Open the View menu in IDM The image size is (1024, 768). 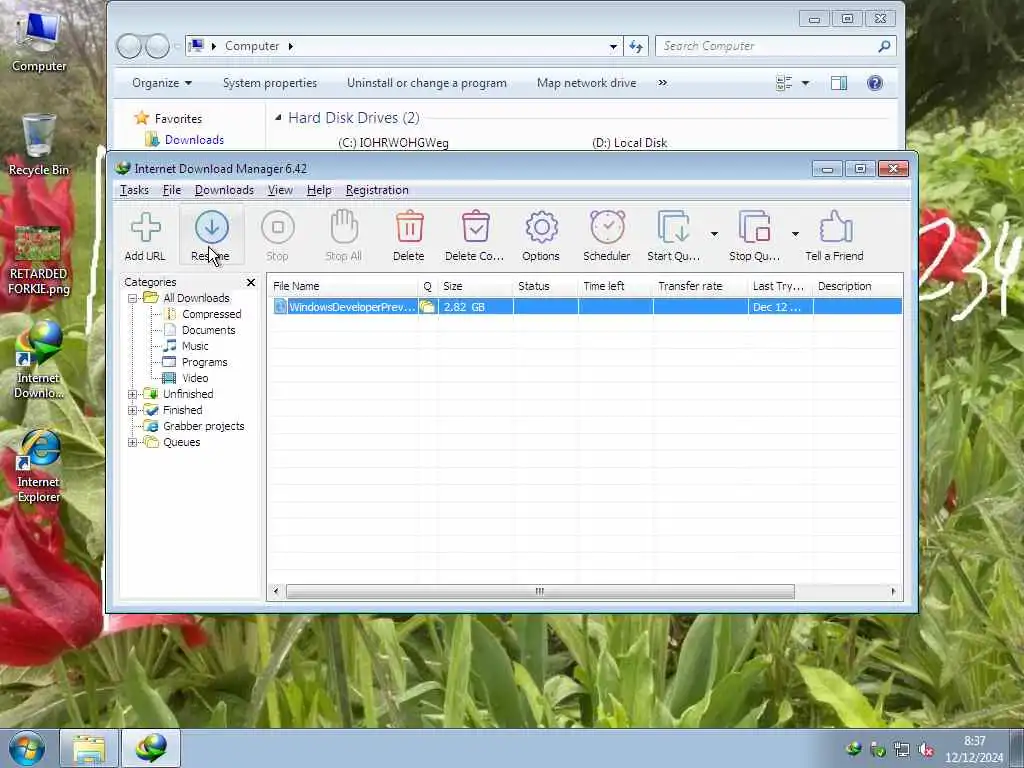pos(280,190)
